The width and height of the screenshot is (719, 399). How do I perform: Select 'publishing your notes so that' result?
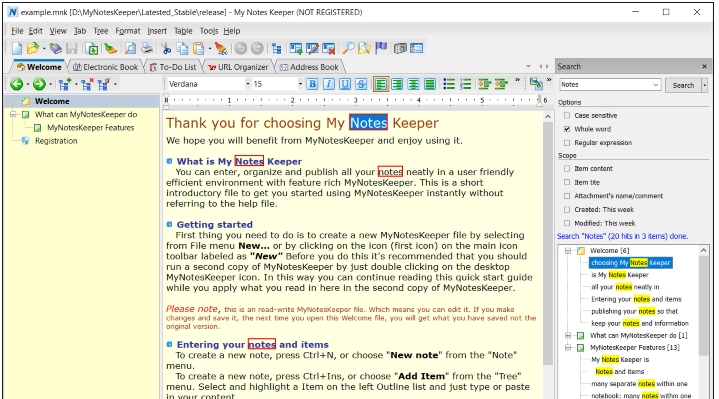pos(634,311)
